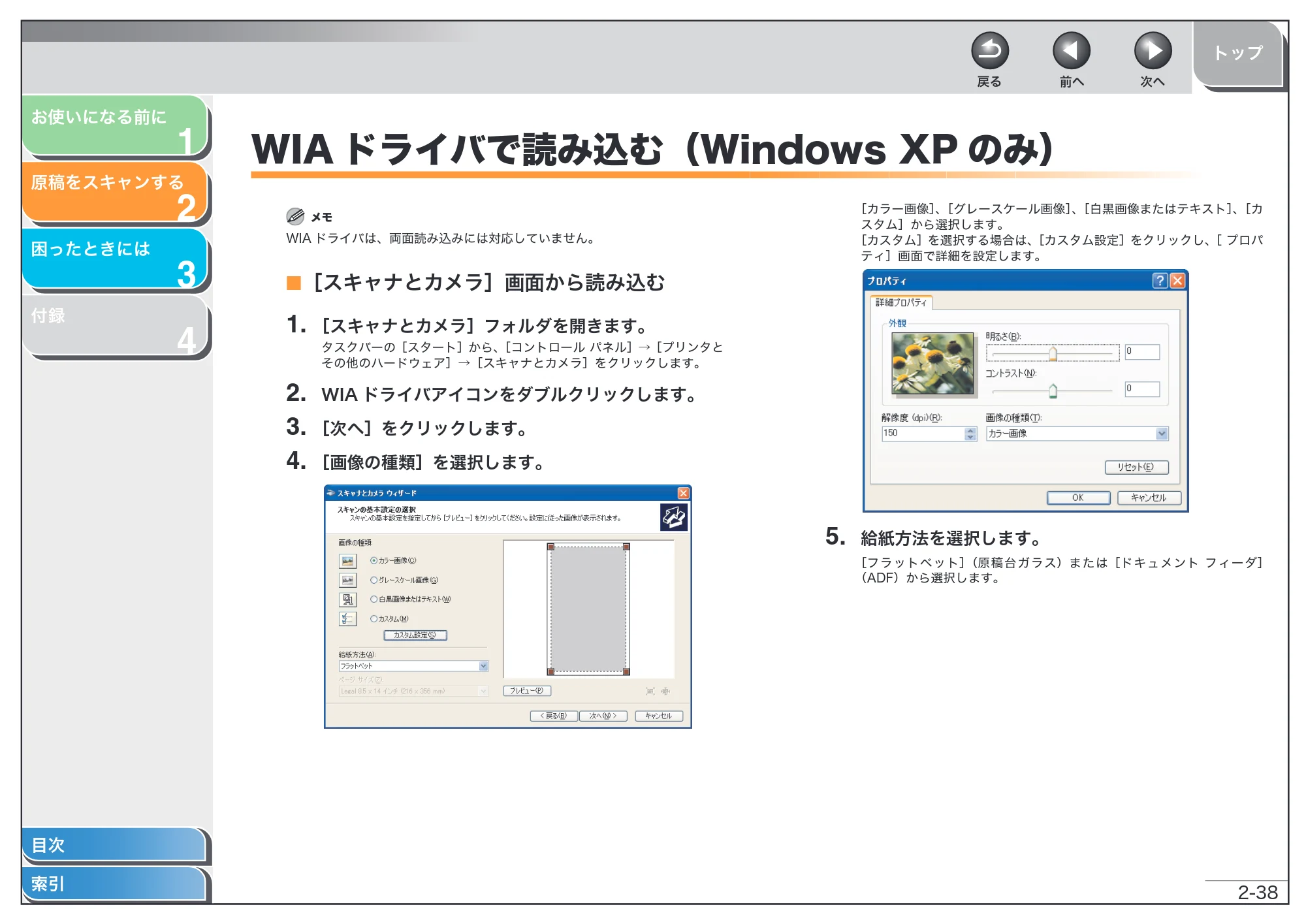The image size is (1306, 924).
Task: Select the 白黒画像またはテキスト radio button
Action: pos(374,599)
